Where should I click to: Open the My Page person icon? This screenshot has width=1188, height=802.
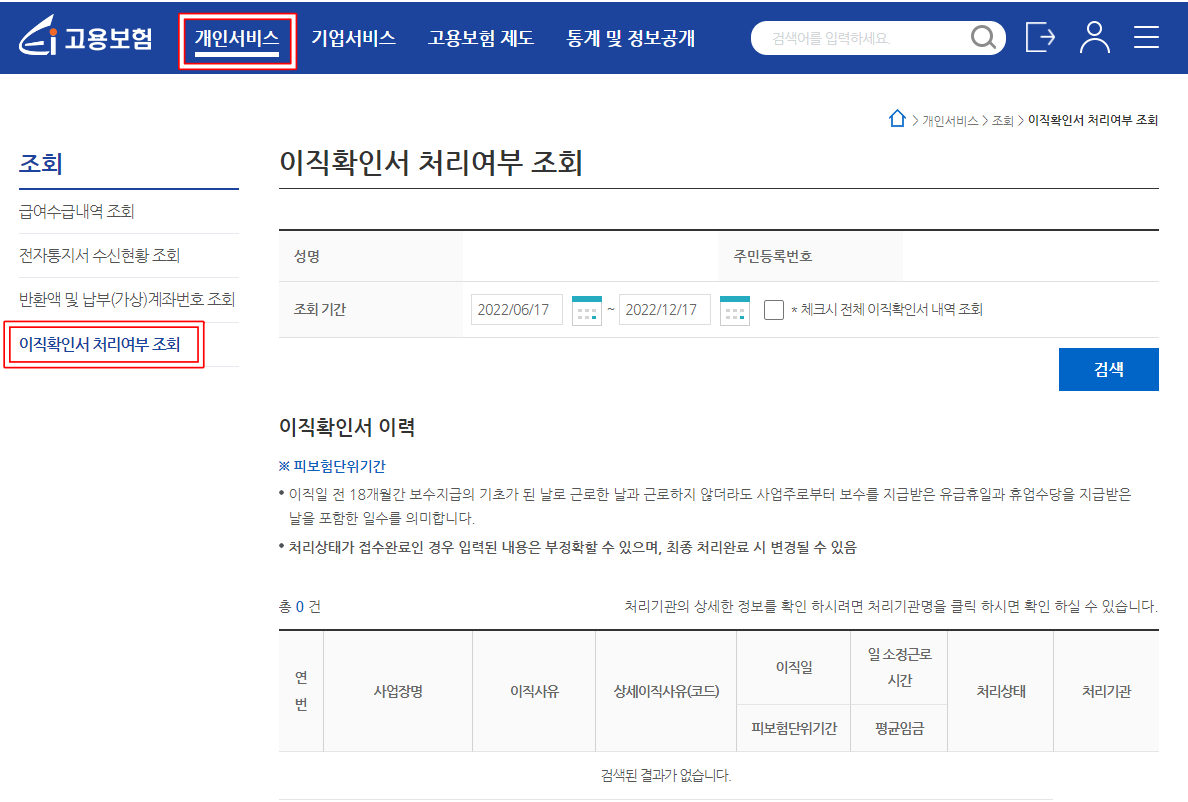[x=1095, y=37]
